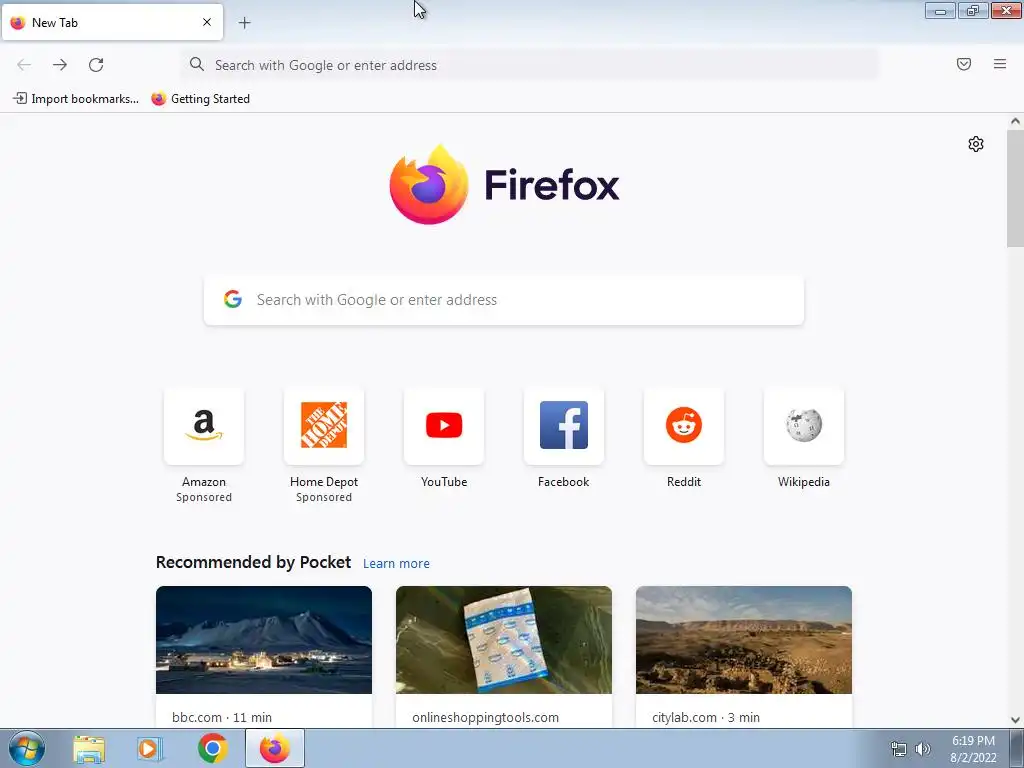This screenshot has height=768, width=1024.
Task: Click Firefox taskbar button
Action: (275, 748)
